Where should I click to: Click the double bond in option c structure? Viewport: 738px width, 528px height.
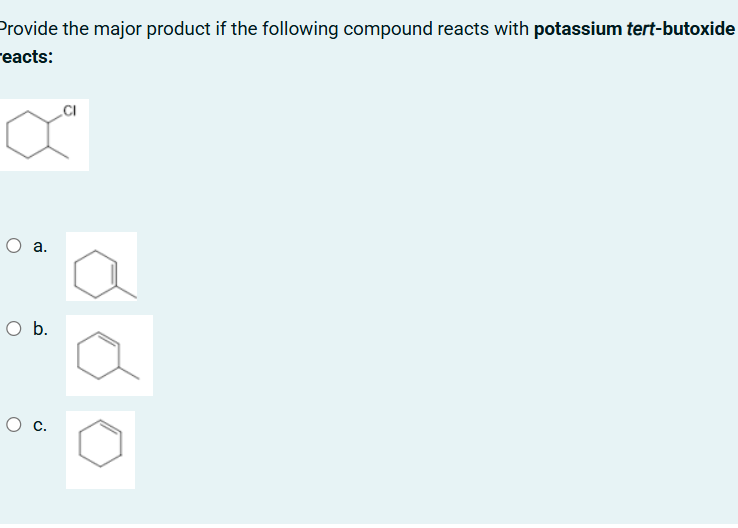click(111, 426)
